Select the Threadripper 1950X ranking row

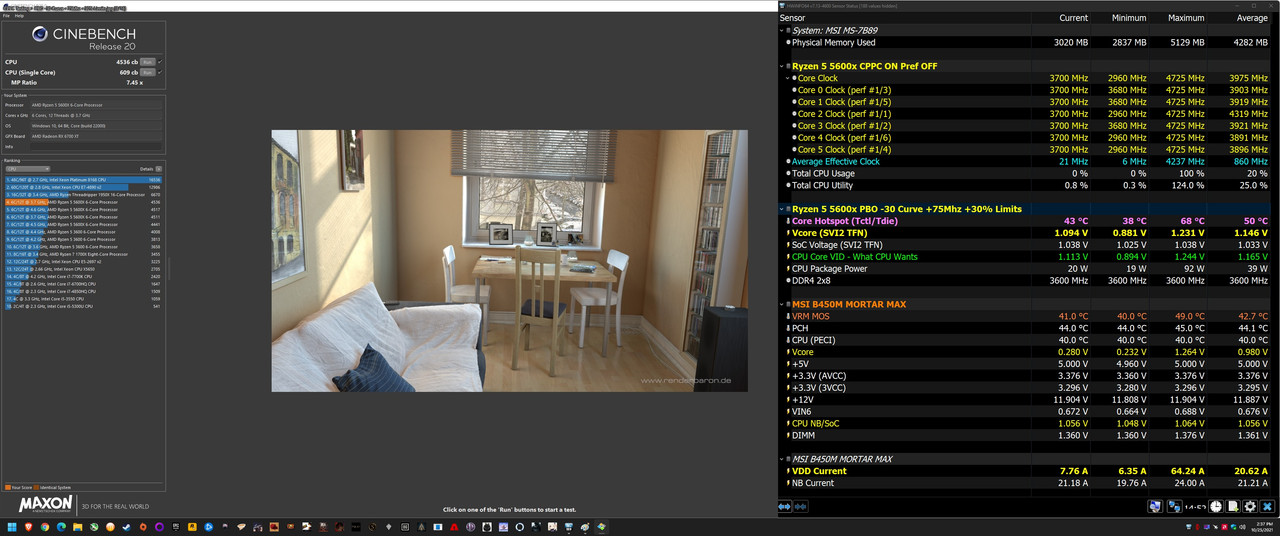[83, 194]
